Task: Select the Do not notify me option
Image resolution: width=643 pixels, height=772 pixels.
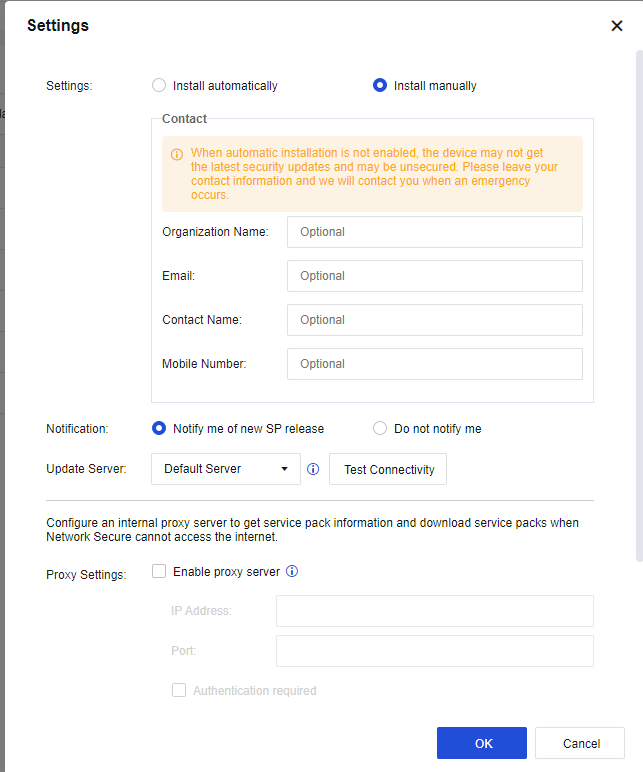Action: 380,429
